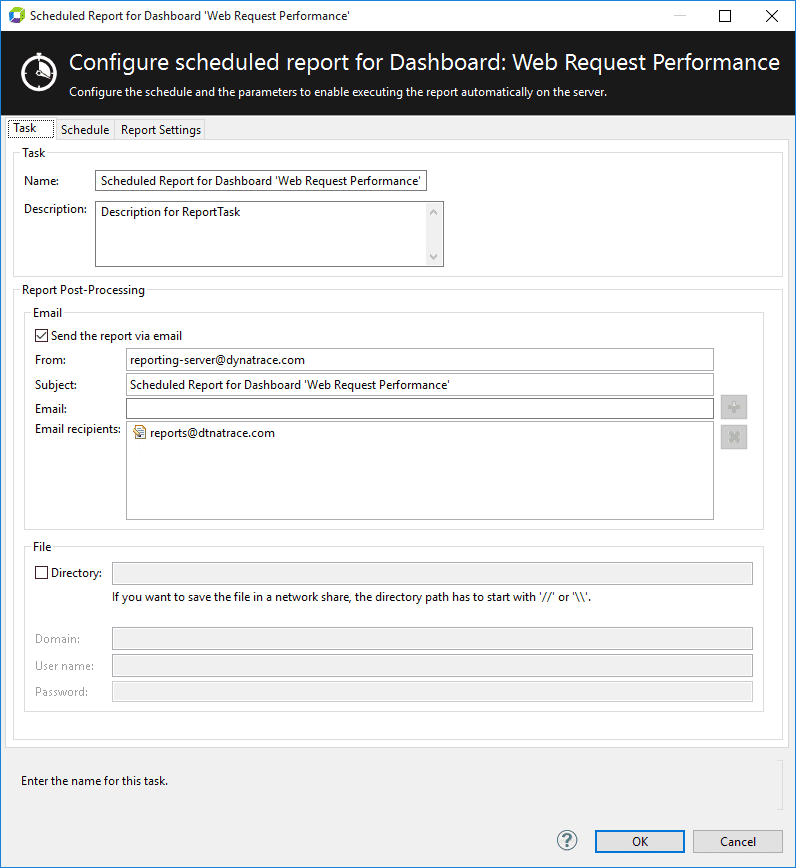Click the Directory path field
This screenshot has width=796, height=868.
tap(432, 574)
